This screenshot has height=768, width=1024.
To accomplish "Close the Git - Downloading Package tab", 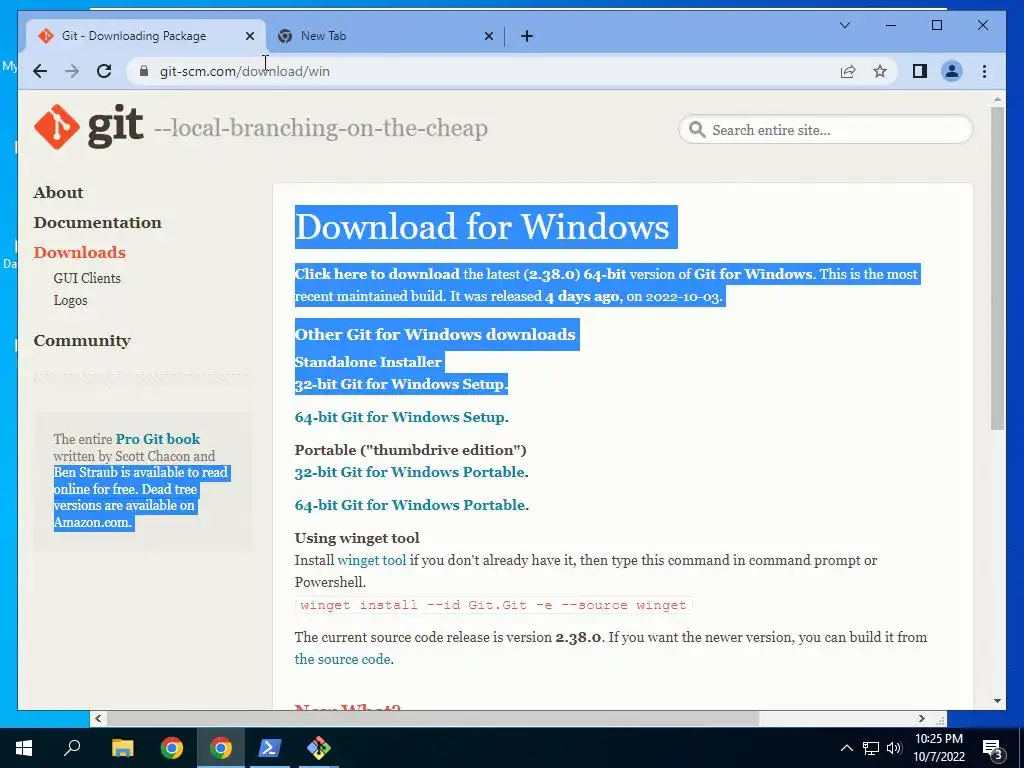I will 249,36.
